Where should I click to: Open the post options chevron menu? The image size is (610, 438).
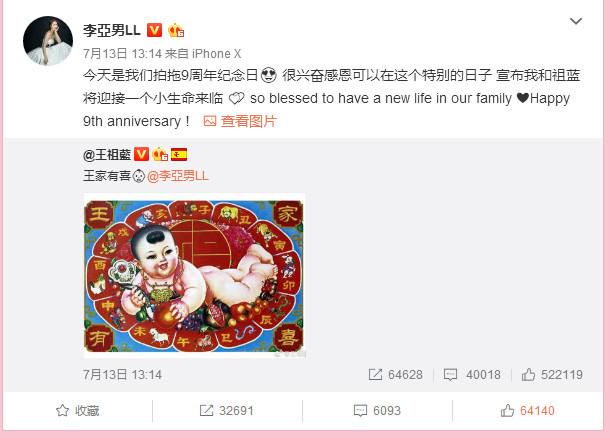[x=575, y=21]
